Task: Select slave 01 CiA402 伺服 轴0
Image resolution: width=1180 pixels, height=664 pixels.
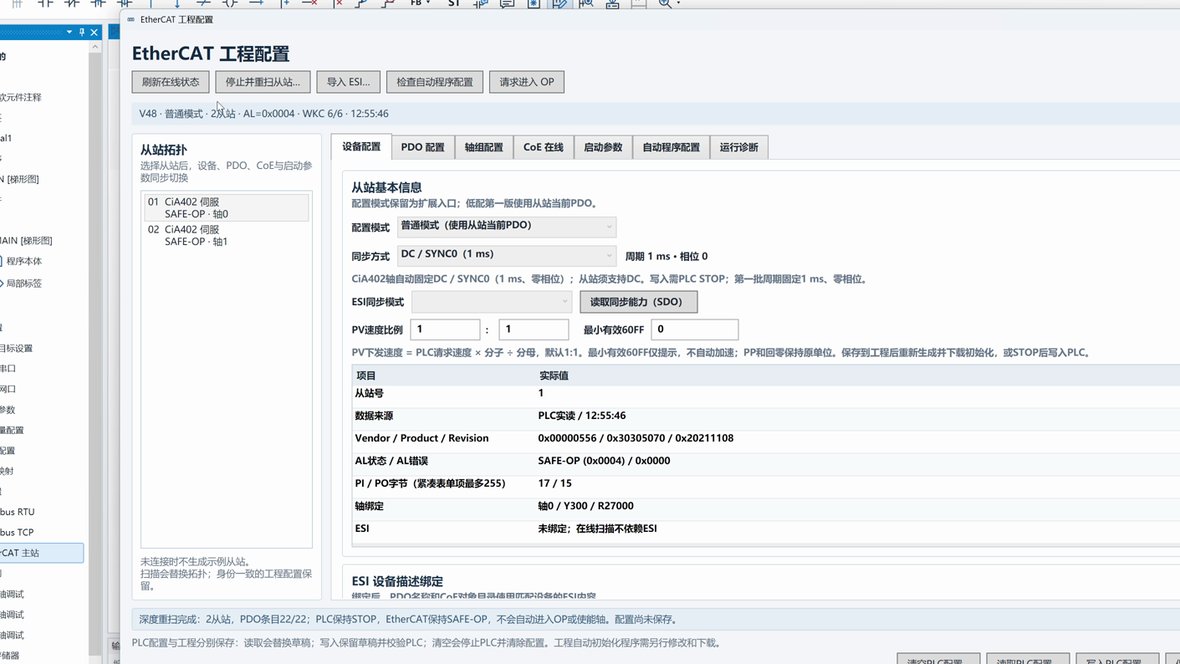Action: (x=227, y=208)
